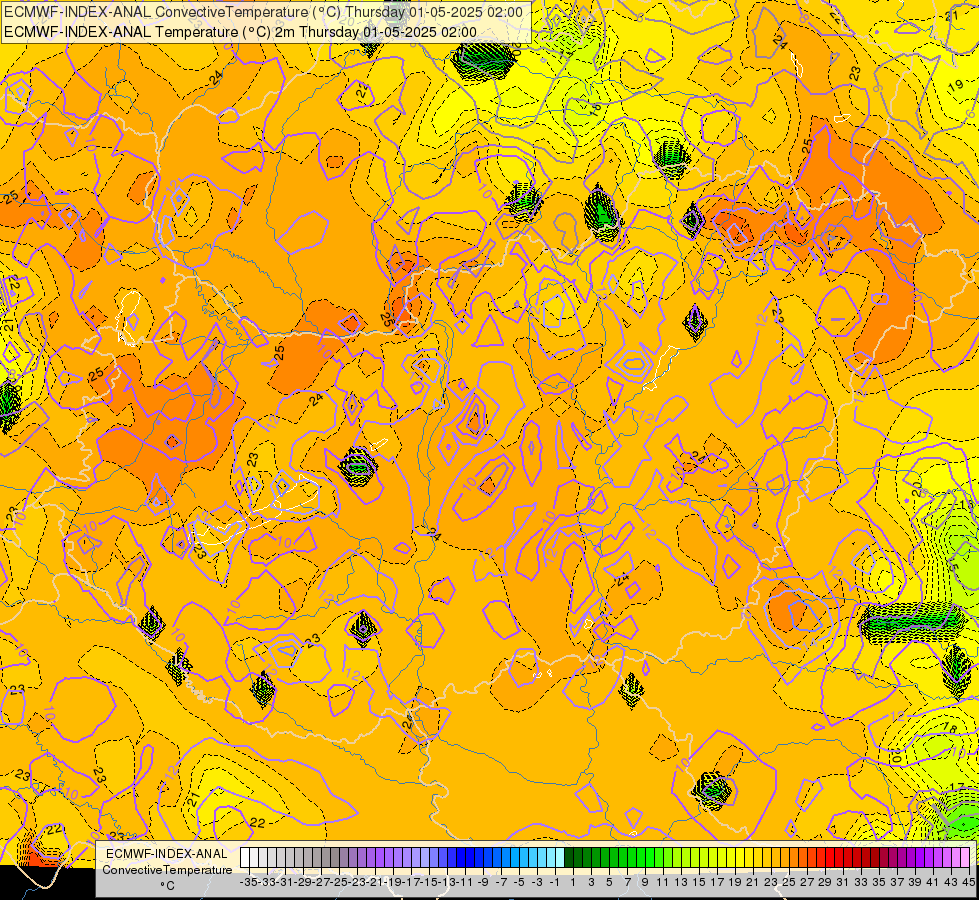The image size is (979, 900).
Task: Click the -35 value on the legend scale
Action: coord(248,882)
